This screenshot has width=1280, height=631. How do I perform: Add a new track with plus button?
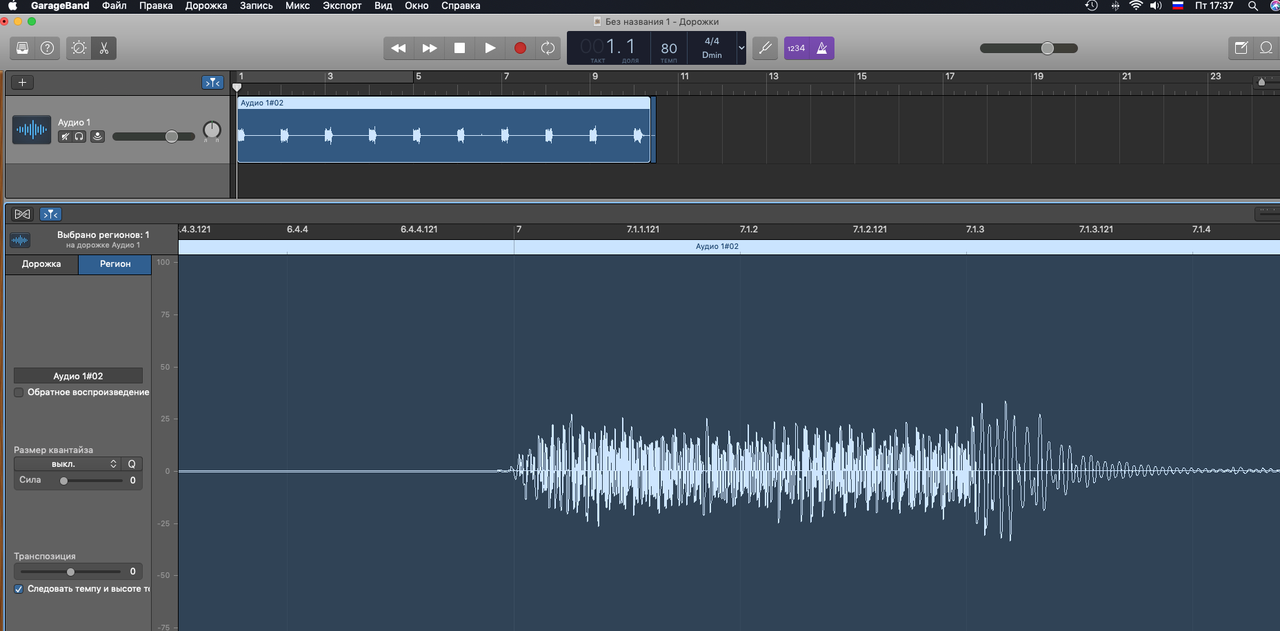23,83
